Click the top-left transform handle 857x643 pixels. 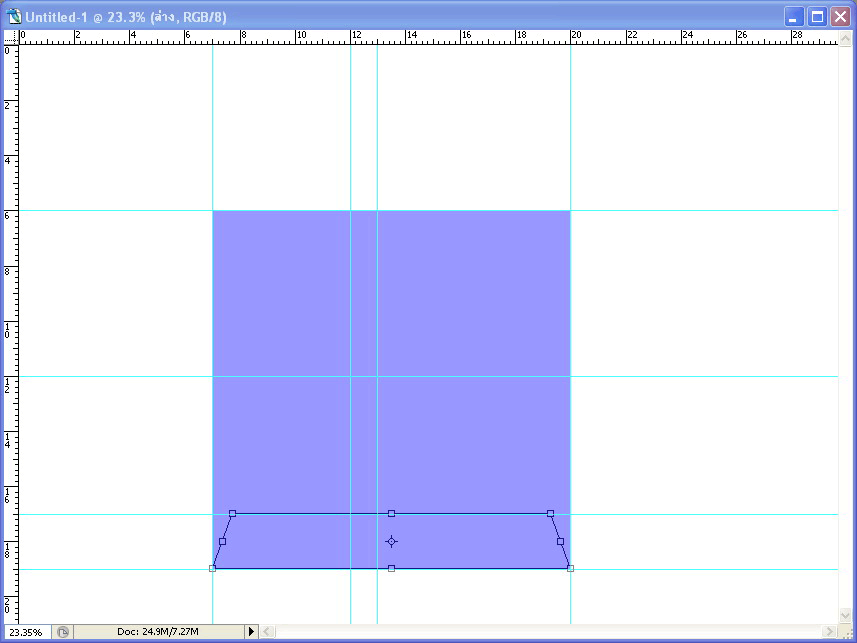click(x=232, y=513)
